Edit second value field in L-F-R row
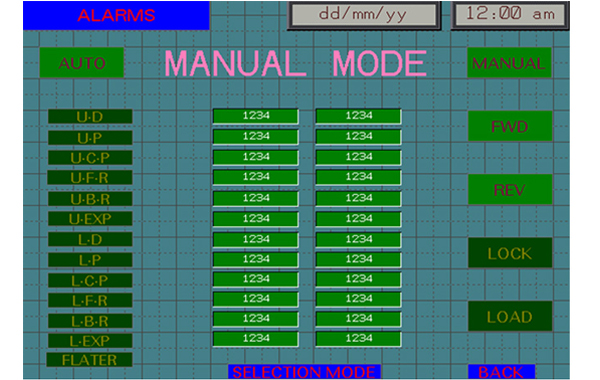Screen dimensions: 600x380 (x=358, y=299)
